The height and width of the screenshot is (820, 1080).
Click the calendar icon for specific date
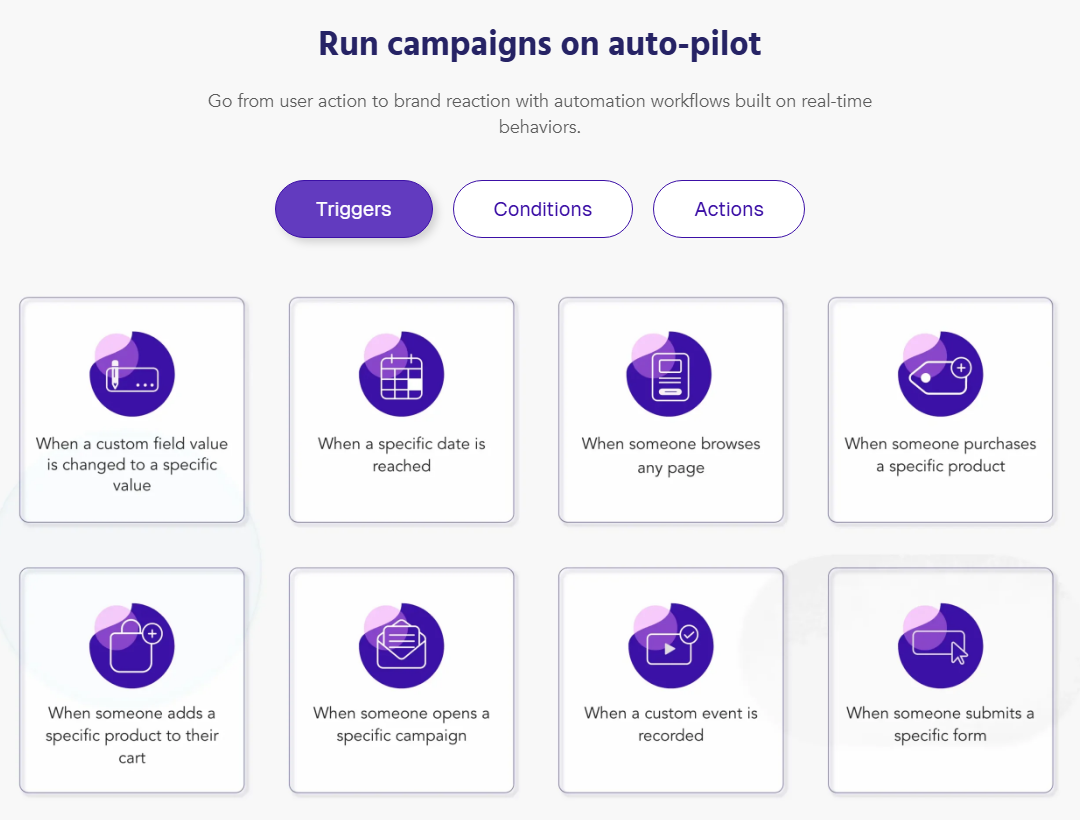402,374
